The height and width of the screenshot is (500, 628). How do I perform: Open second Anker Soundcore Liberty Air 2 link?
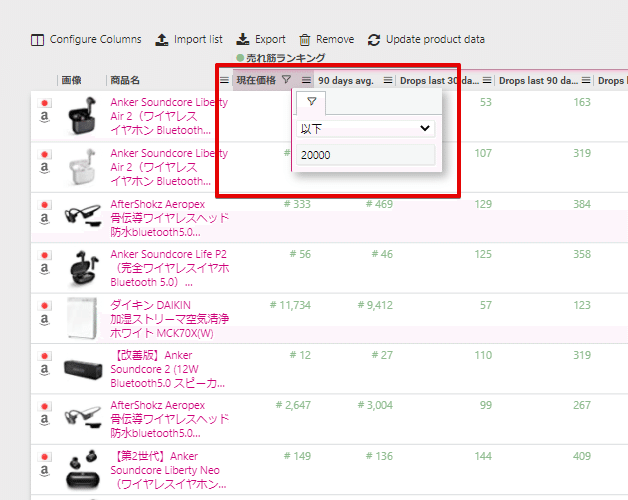169,167
